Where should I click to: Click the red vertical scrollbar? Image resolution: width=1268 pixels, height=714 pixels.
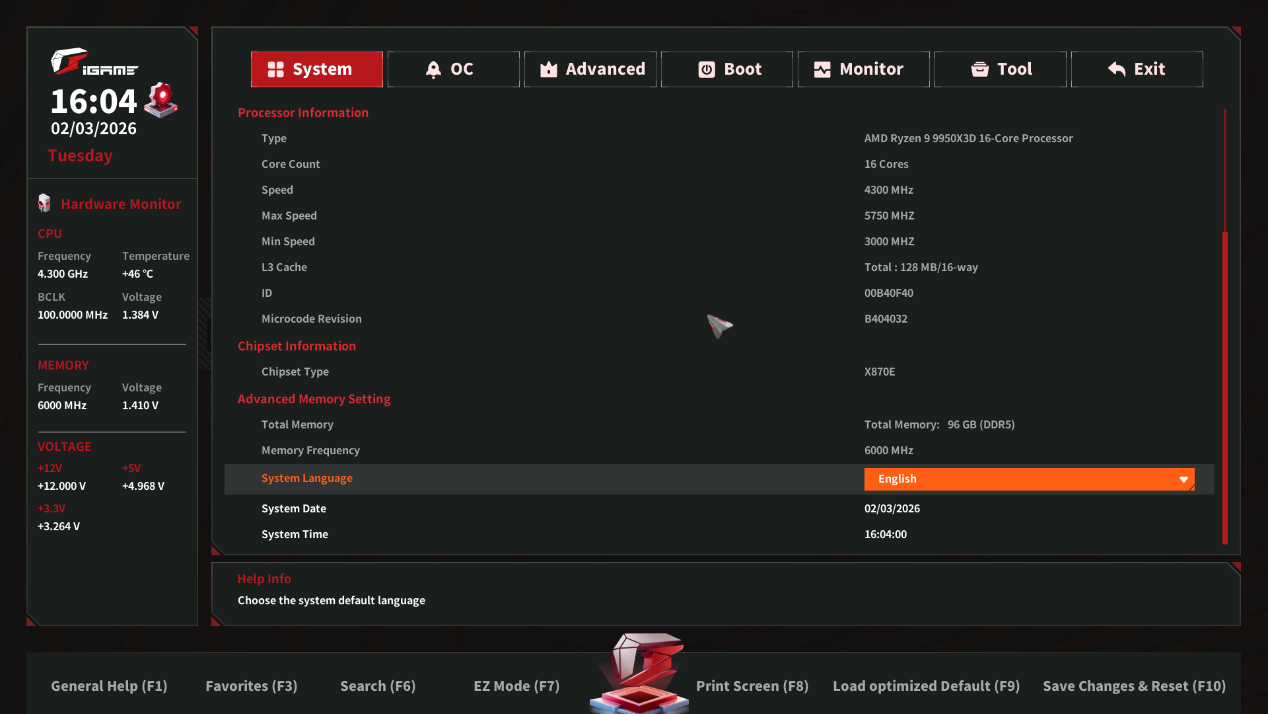coord(1225,385)
